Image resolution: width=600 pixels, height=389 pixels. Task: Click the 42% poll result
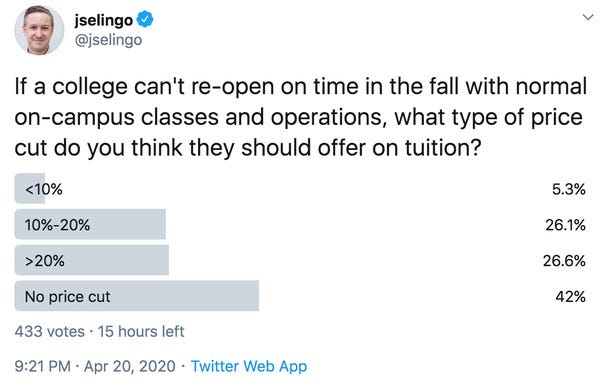click(x=571, y=297)
